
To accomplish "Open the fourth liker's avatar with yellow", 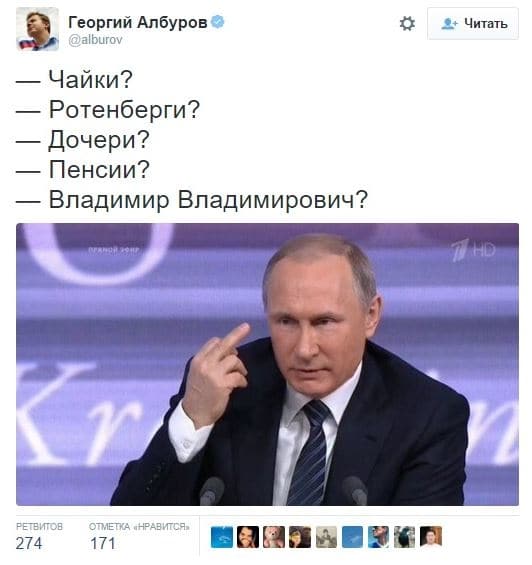I will pos(300,537).
